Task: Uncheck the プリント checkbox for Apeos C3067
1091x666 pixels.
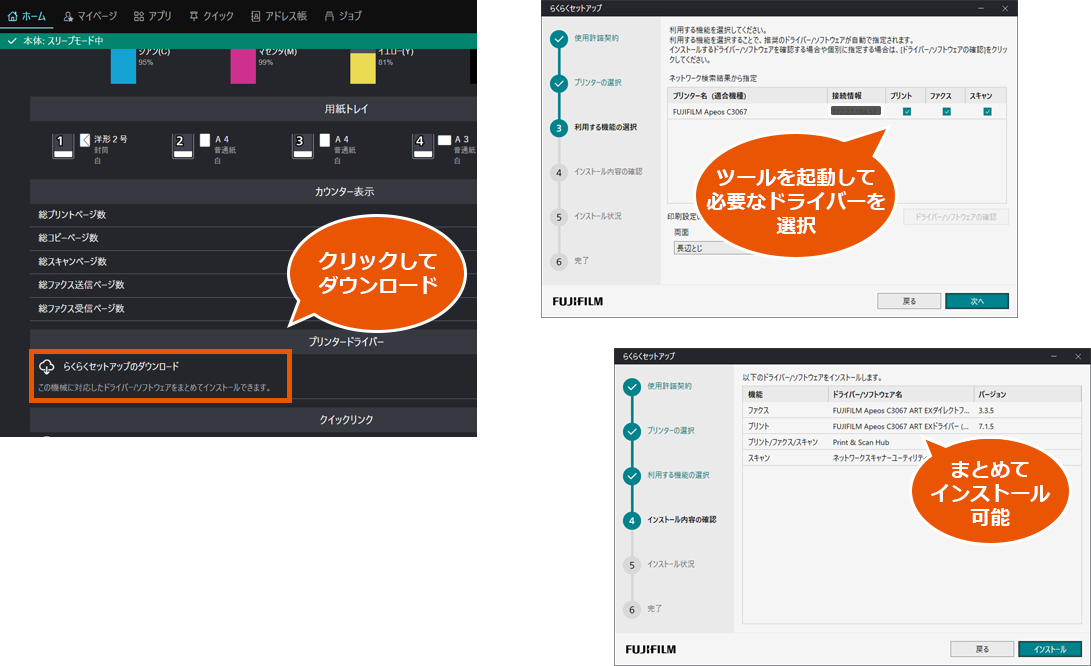Action: coord(906,112)
